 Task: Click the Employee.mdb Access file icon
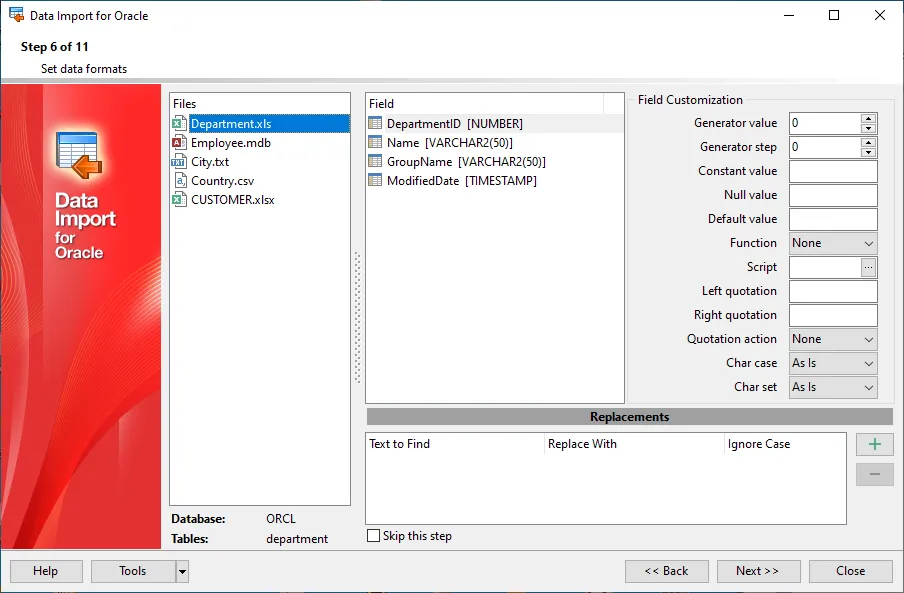tap(179, 142)
